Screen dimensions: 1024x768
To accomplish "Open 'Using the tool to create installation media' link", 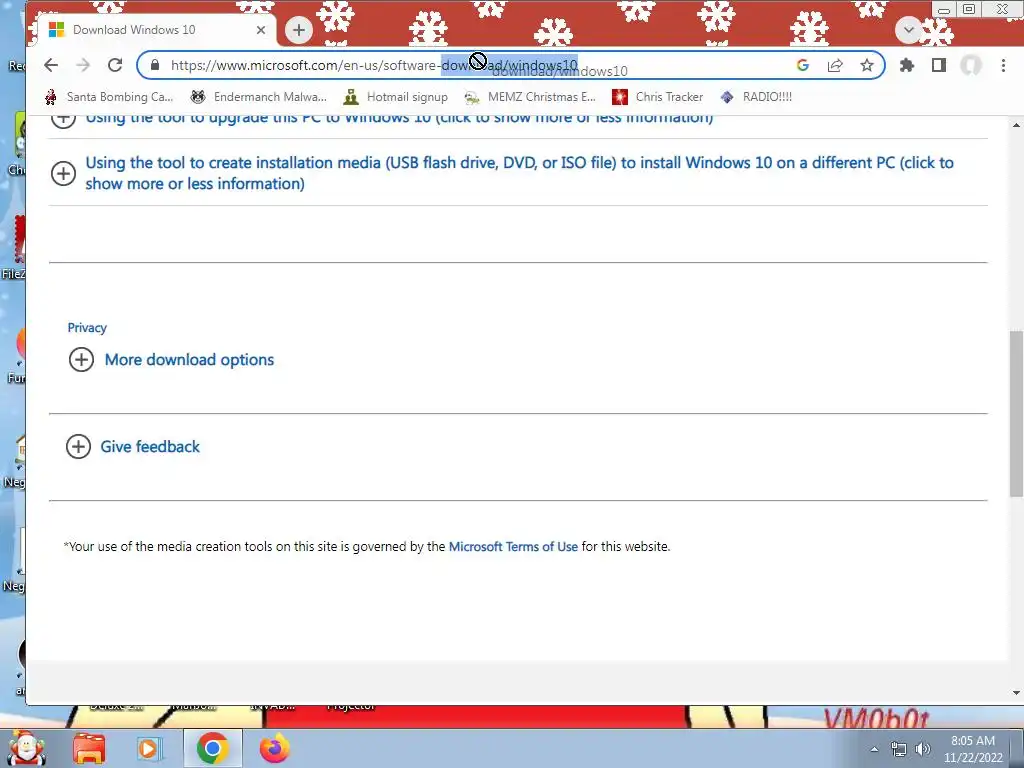I will point(519,173).
